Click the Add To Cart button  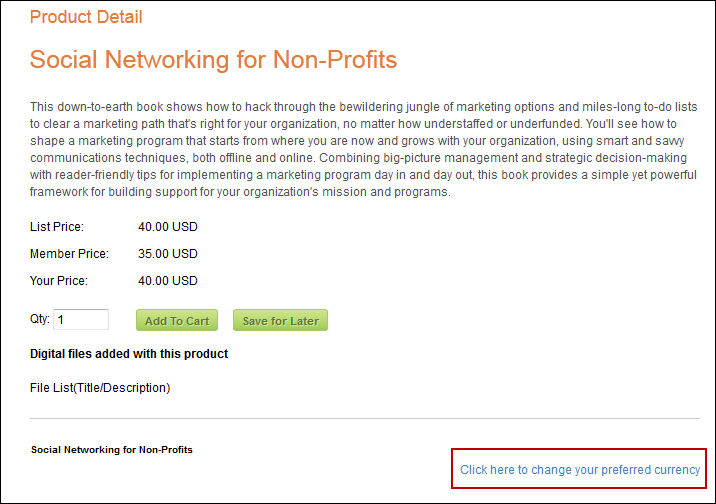(177, 321)
